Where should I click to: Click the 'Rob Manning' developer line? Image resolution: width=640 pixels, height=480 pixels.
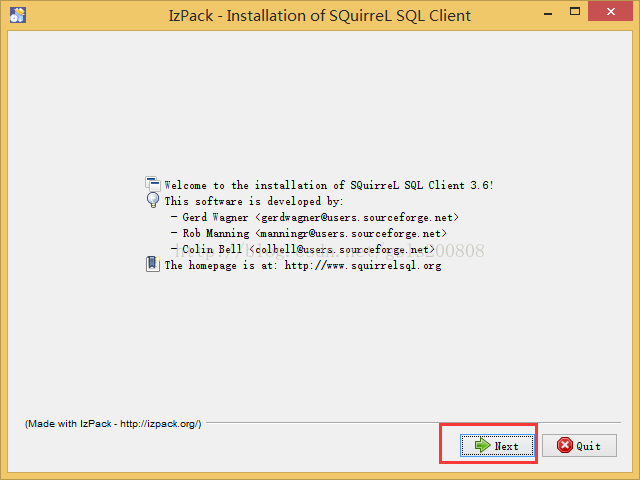coord(309,233)
